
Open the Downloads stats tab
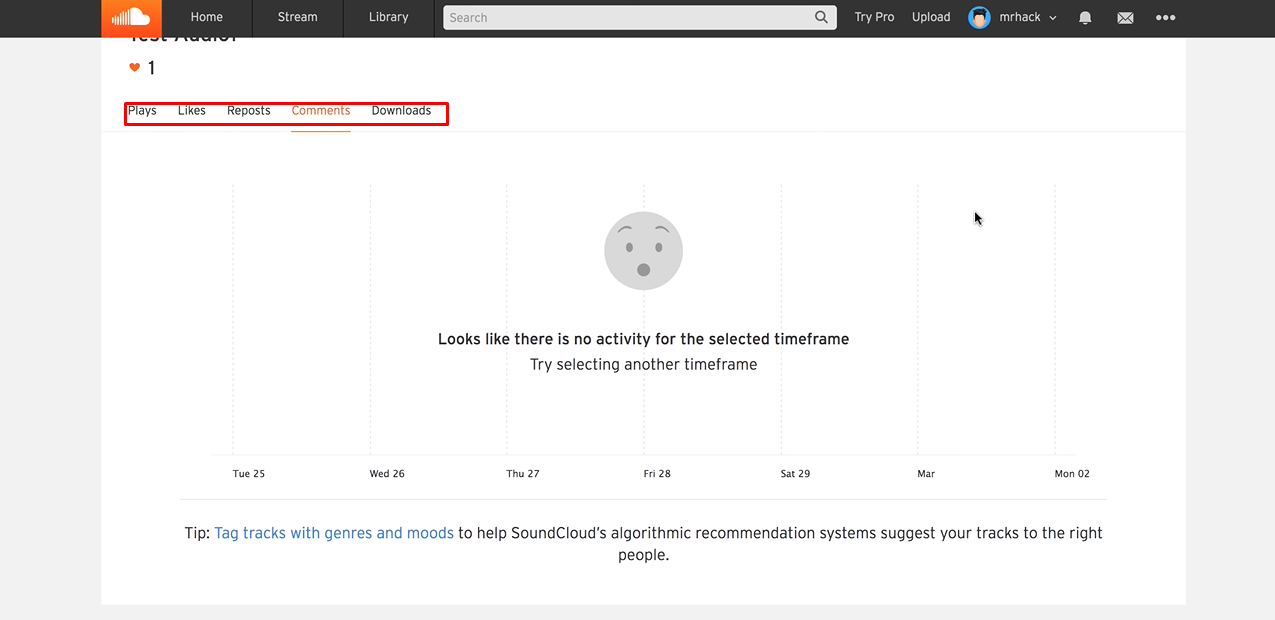click(401, 110)
